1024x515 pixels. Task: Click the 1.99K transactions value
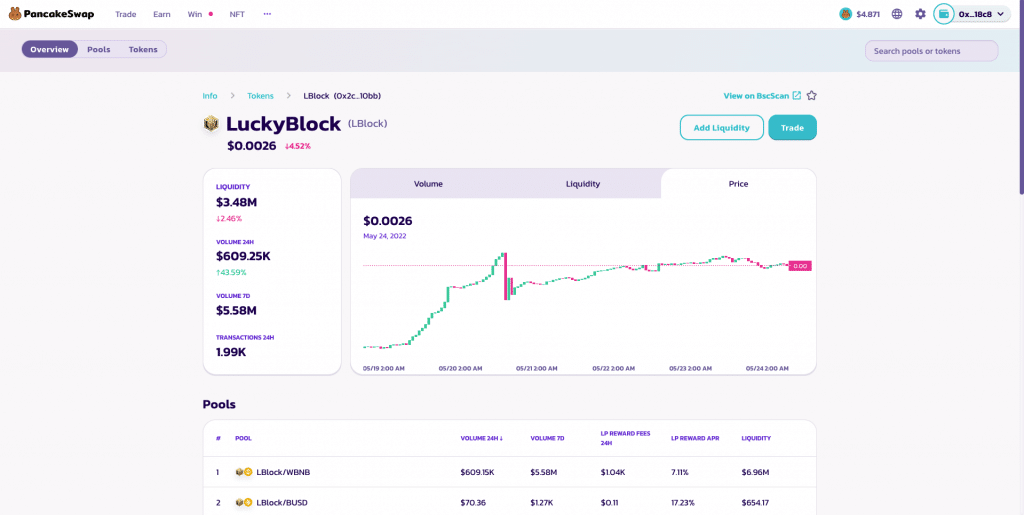click(231, 352)
